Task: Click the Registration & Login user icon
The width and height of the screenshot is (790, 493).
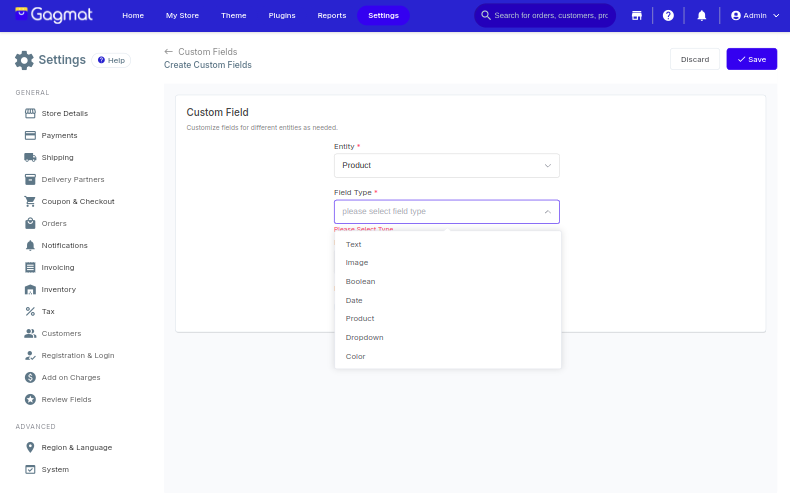Action: point(30,356)
